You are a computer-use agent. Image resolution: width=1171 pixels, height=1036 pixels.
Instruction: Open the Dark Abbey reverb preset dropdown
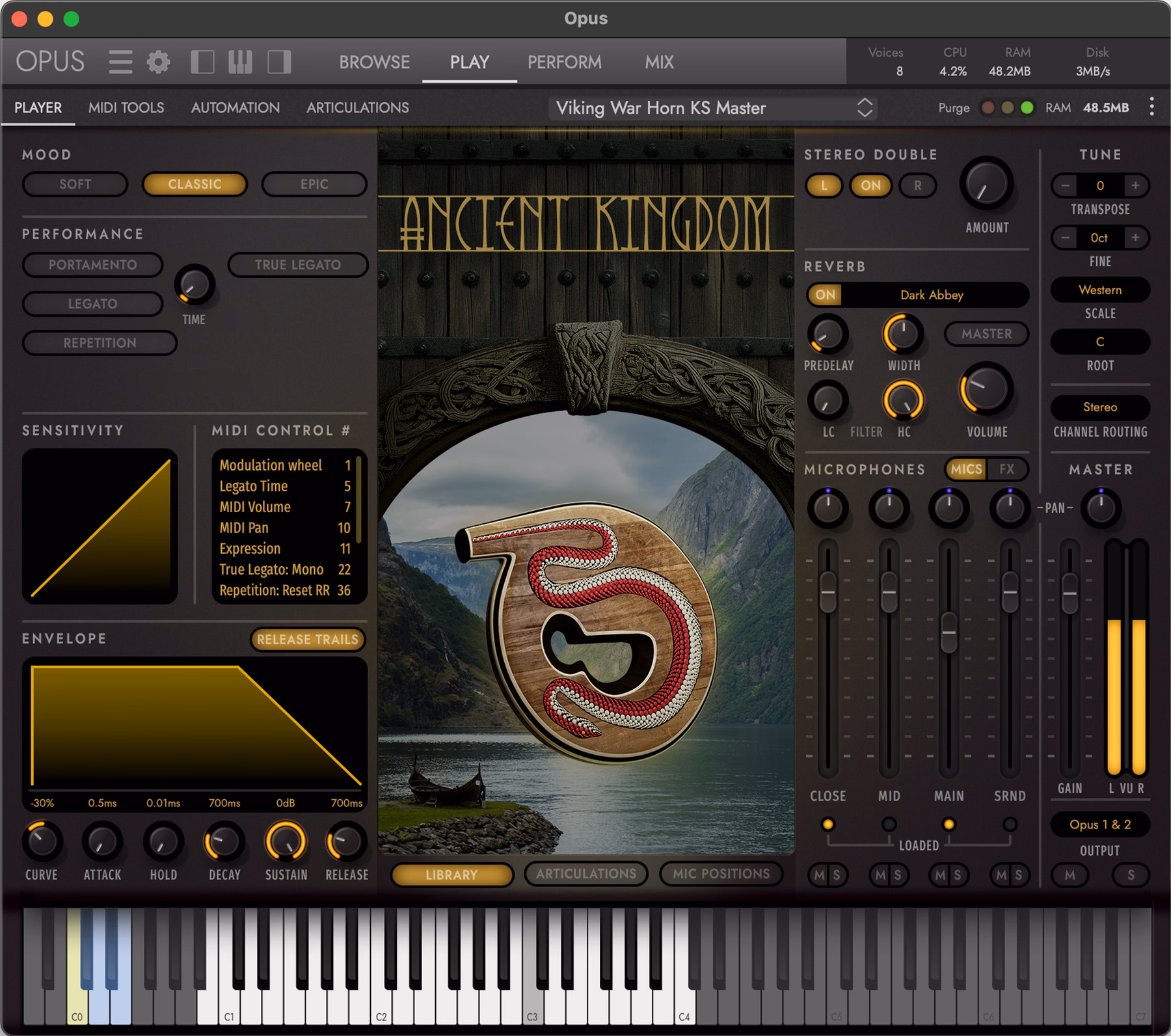[x=932, y=295]
